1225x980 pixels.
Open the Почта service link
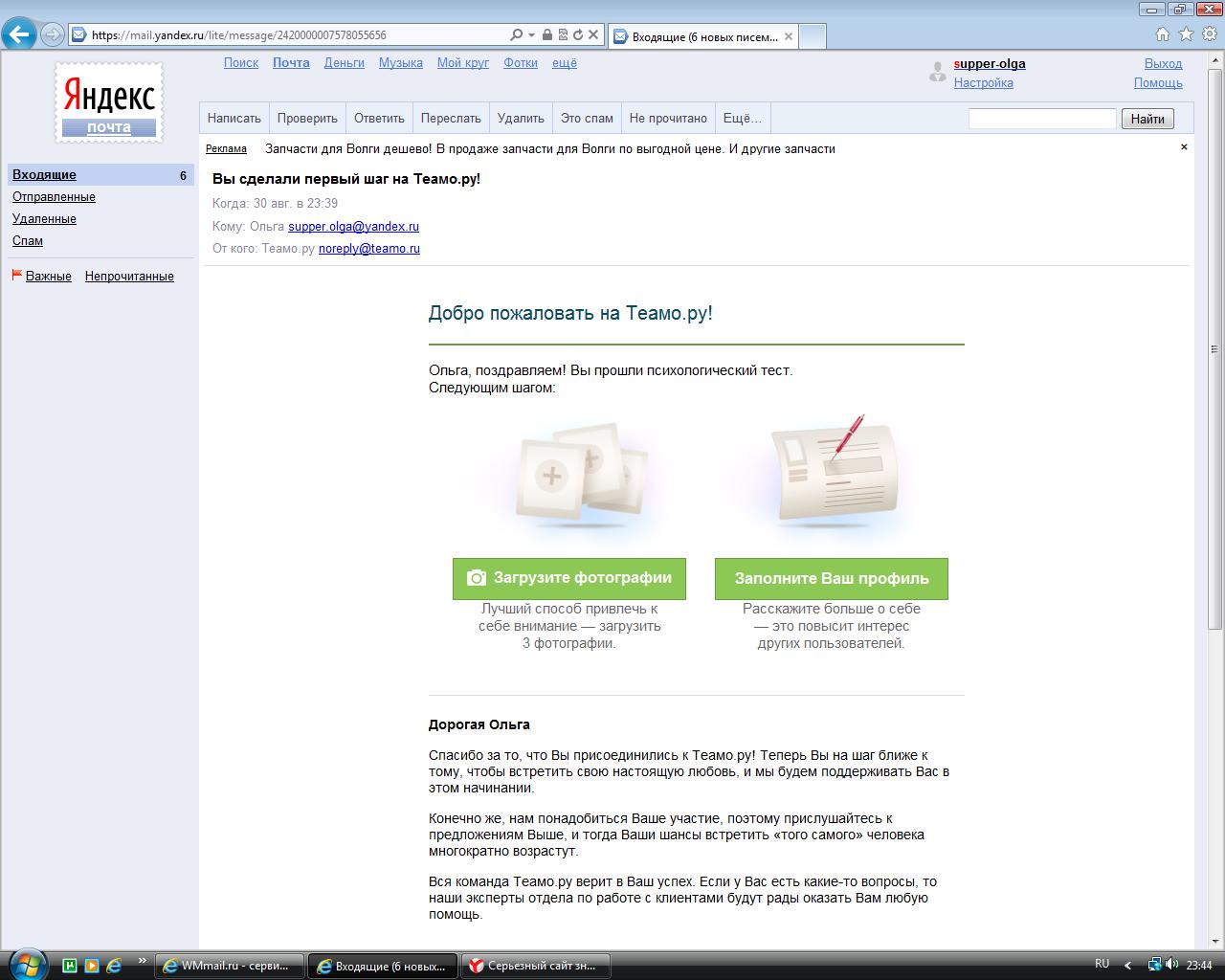[291, 63]
